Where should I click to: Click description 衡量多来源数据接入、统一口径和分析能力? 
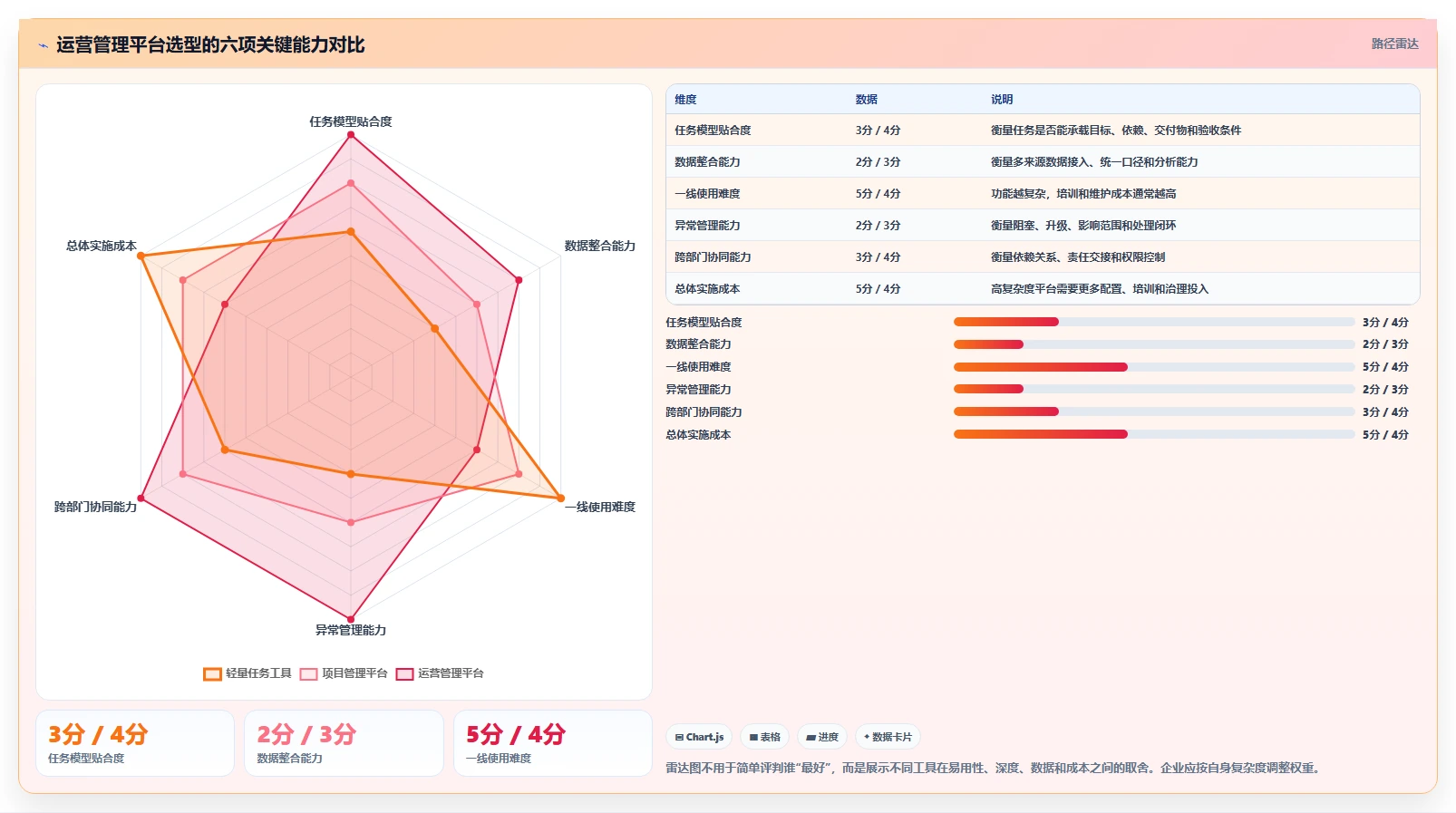click(1094, 162)
